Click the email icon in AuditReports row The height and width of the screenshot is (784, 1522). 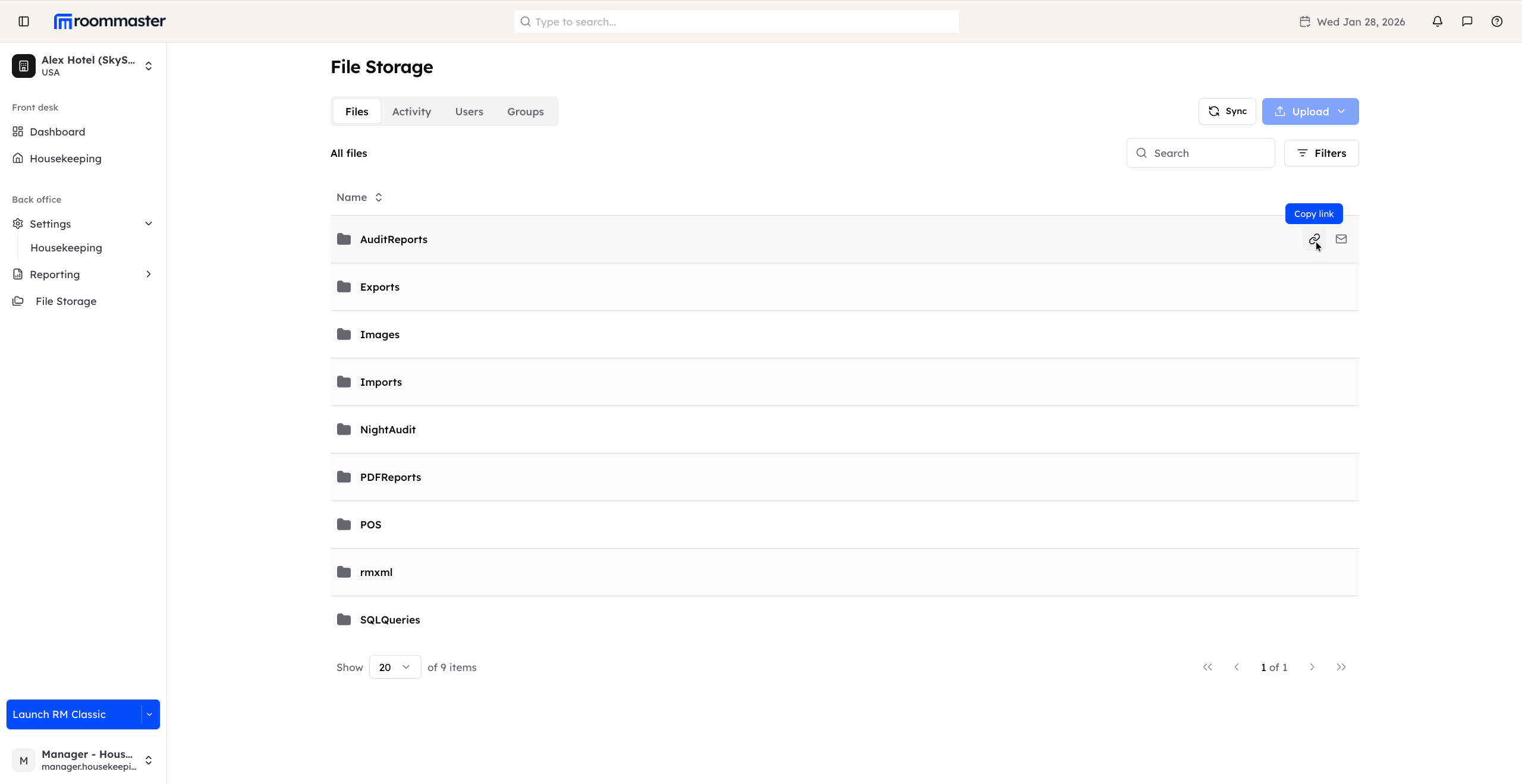[1341, 239]
